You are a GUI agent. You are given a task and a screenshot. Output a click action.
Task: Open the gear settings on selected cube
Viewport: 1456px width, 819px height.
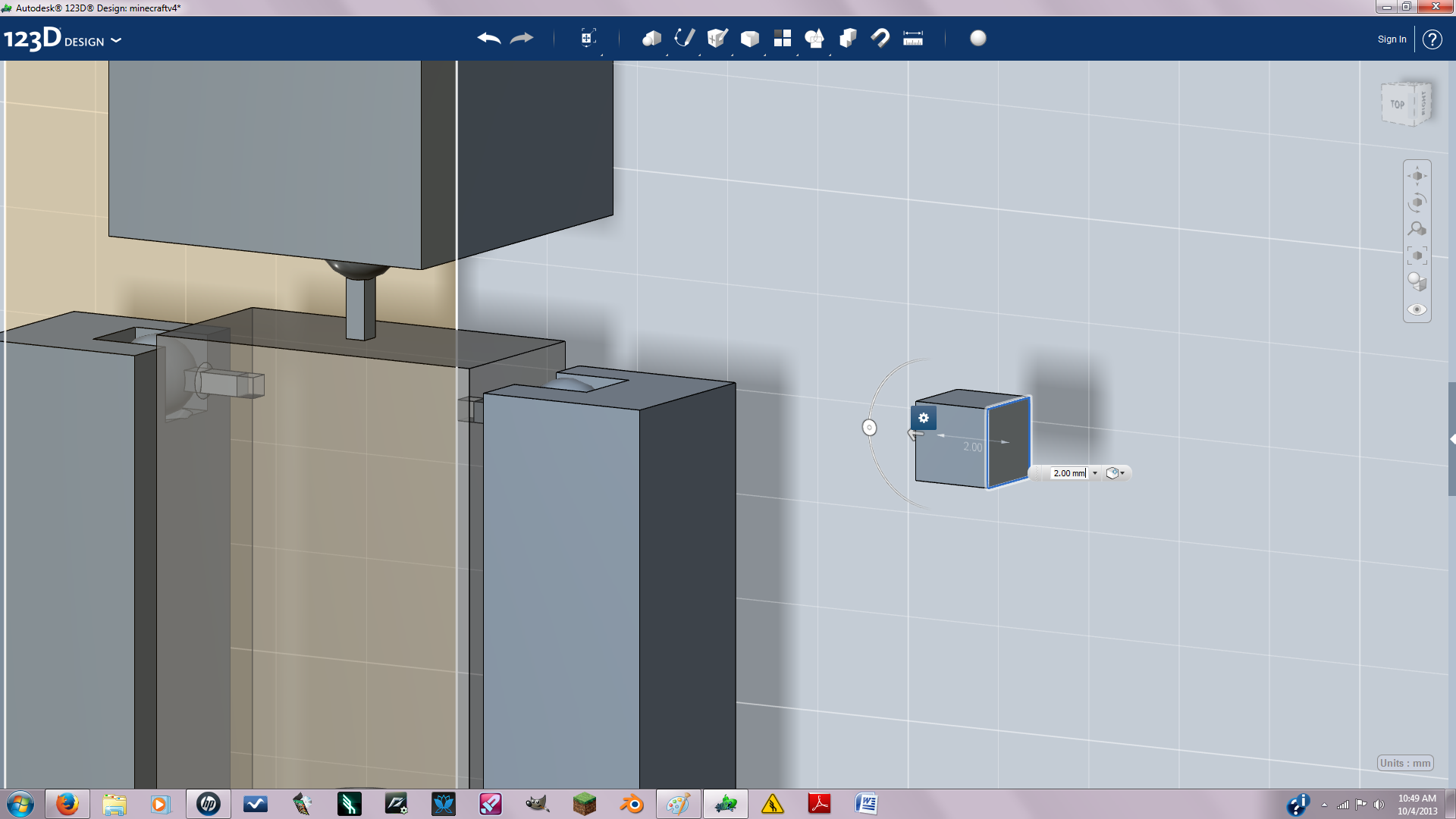coord(924,418)
